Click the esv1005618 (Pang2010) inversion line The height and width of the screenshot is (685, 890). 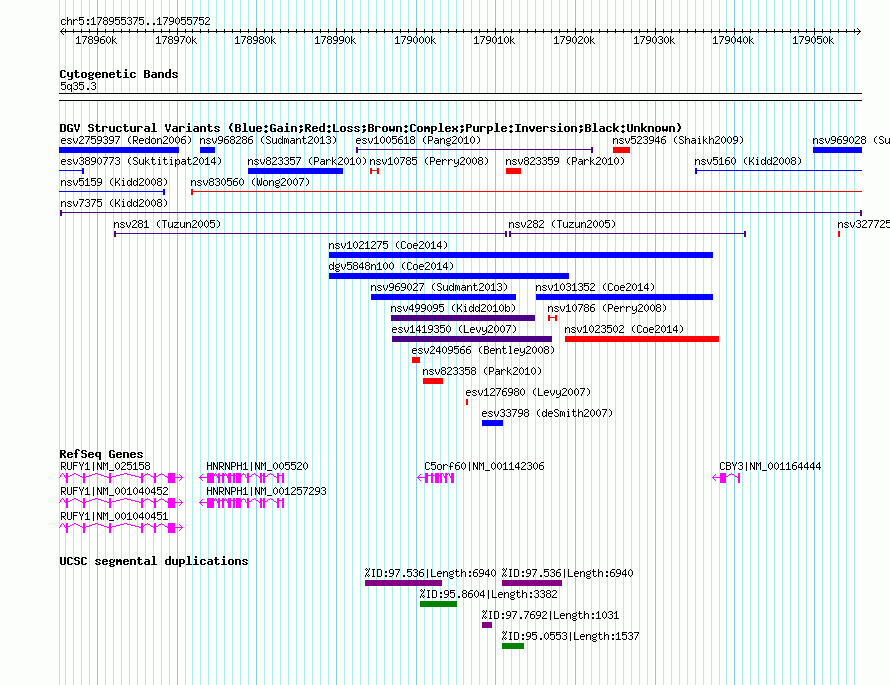pyautogui.click(x=475, y=150)
